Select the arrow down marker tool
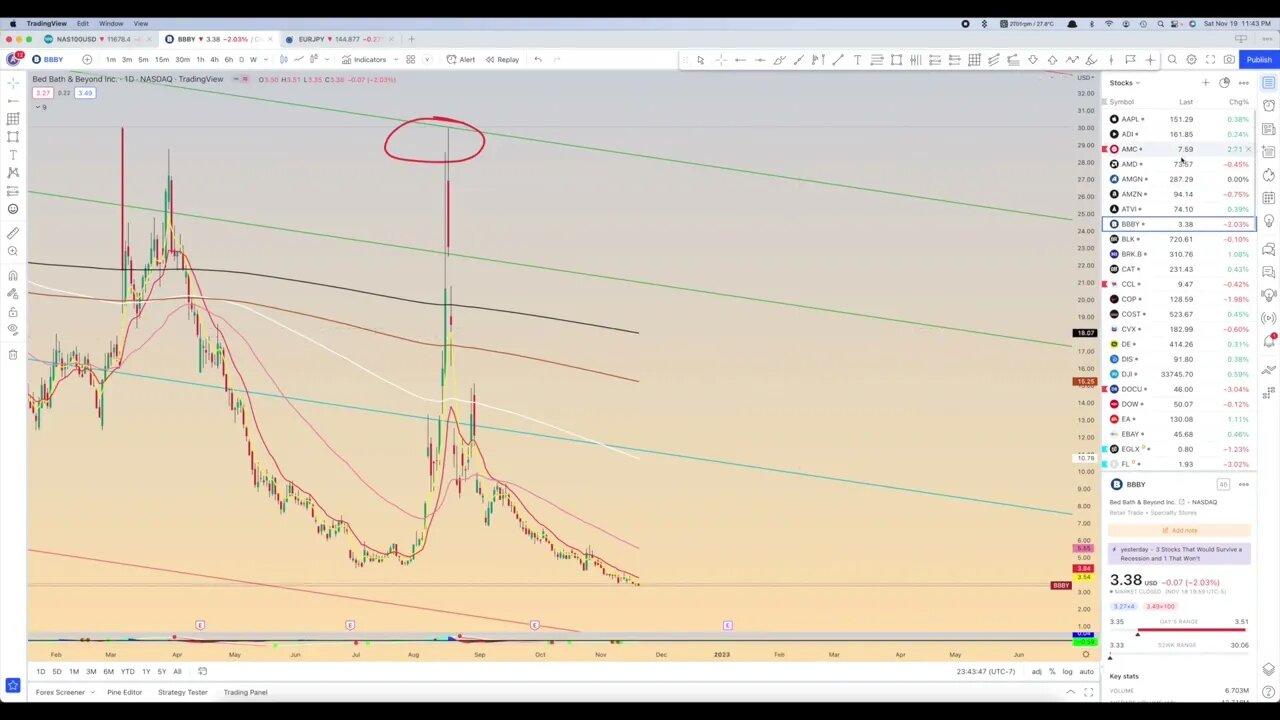Viewport: 1280px width, 720px height. pyautogui.click(x=1033, y=60)
